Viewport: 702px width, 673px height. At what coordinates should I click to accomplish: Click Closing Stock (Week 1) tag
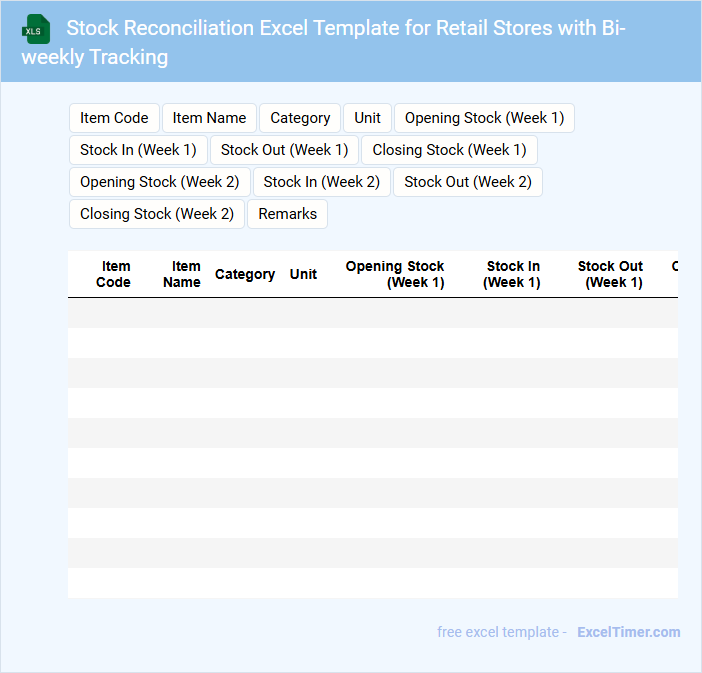(449, 150)
